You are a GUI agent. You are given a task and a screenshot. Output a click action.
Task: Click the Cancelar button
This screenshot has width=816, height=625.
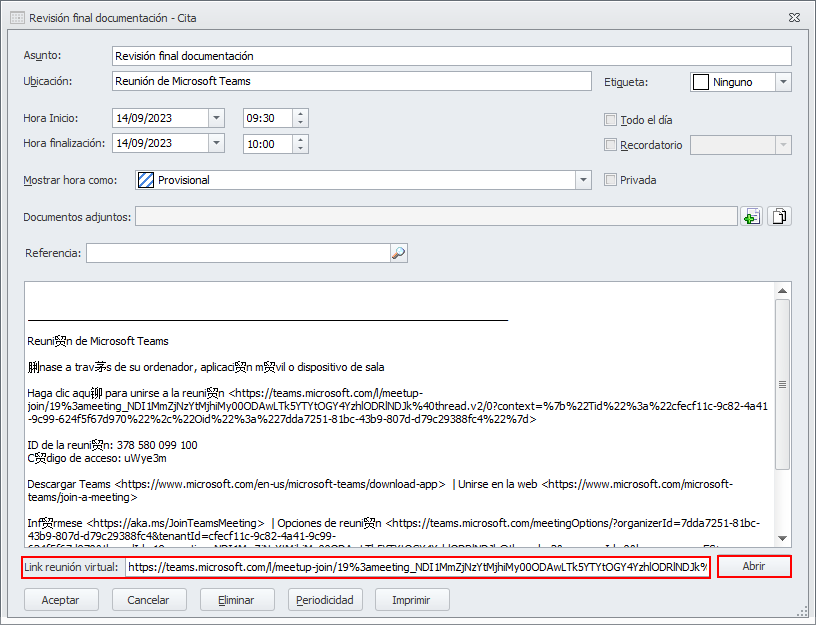click(149, 600)
